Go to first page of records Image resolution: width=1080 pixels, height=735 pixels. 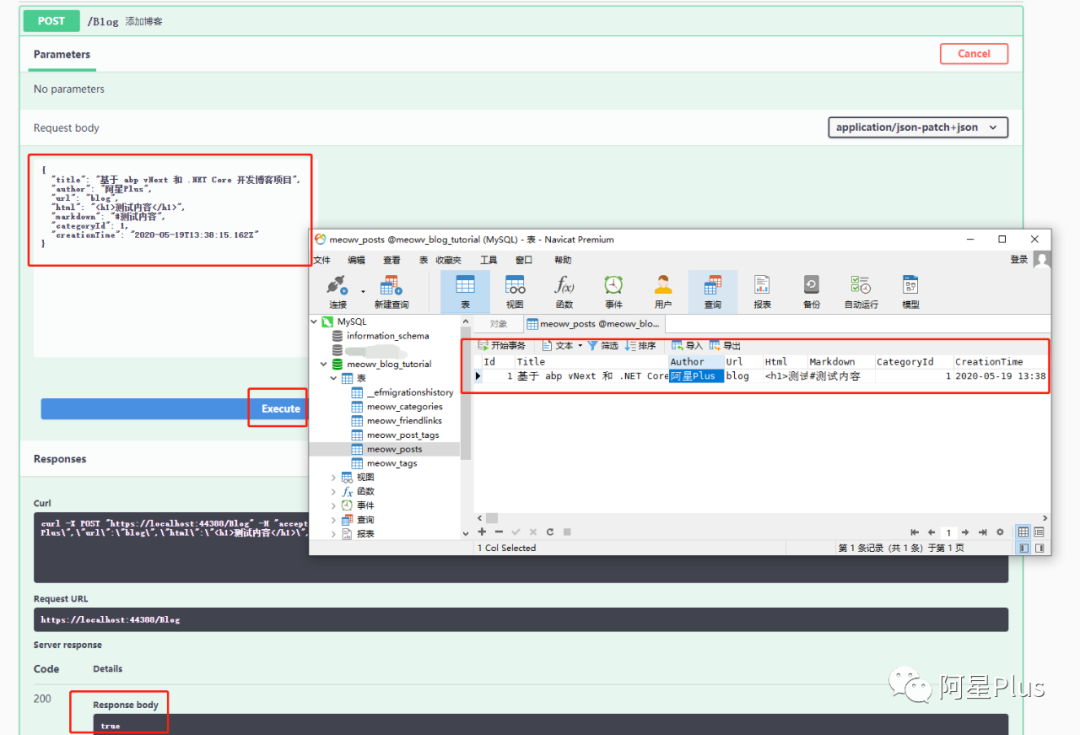[x=914, y=532]
